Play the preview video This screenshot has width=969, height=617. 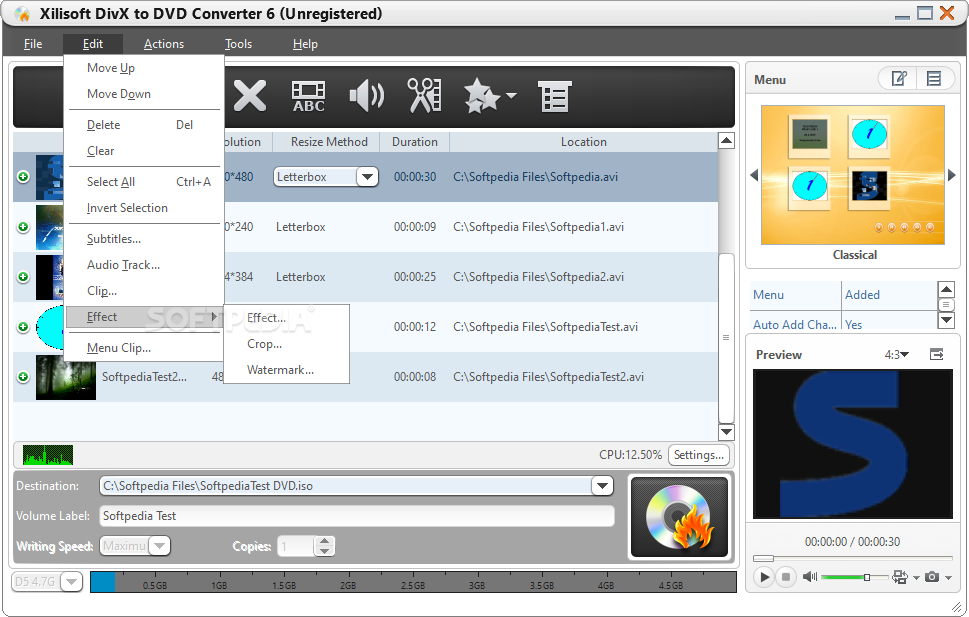pyautogui.click(x=764, y=577)
